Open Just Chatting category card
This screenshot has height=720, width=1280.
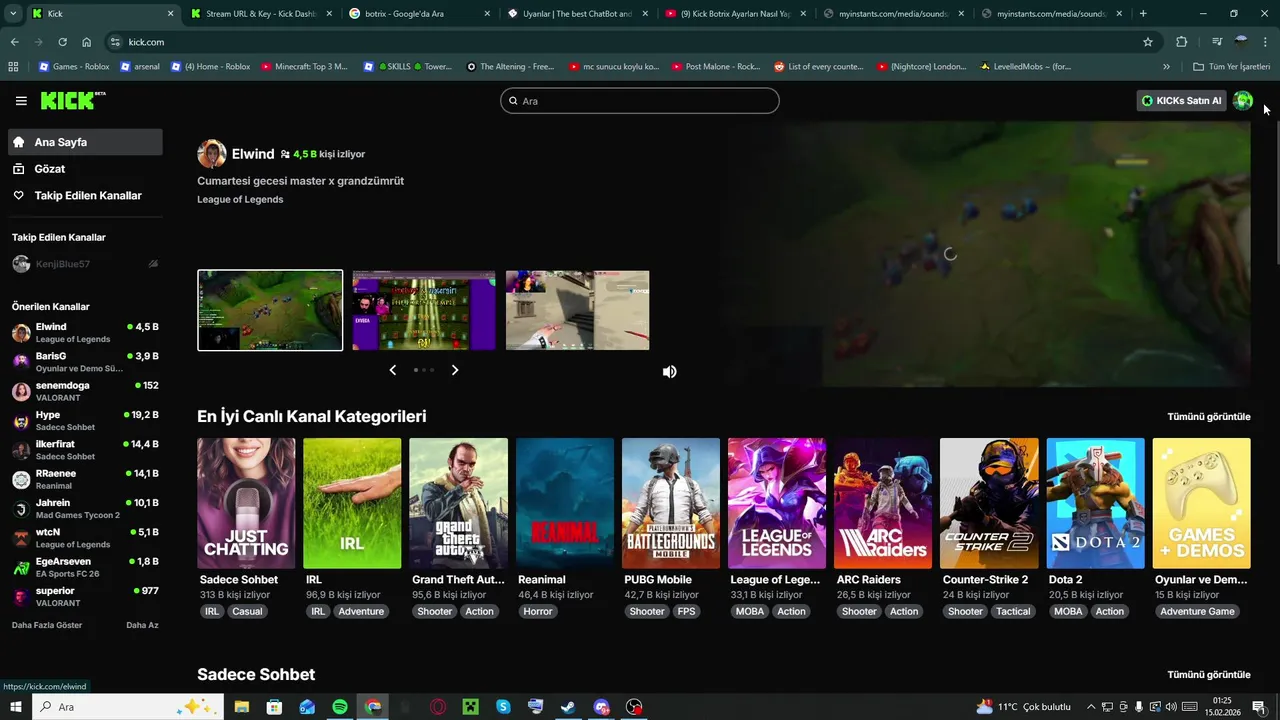click(246, 503)
